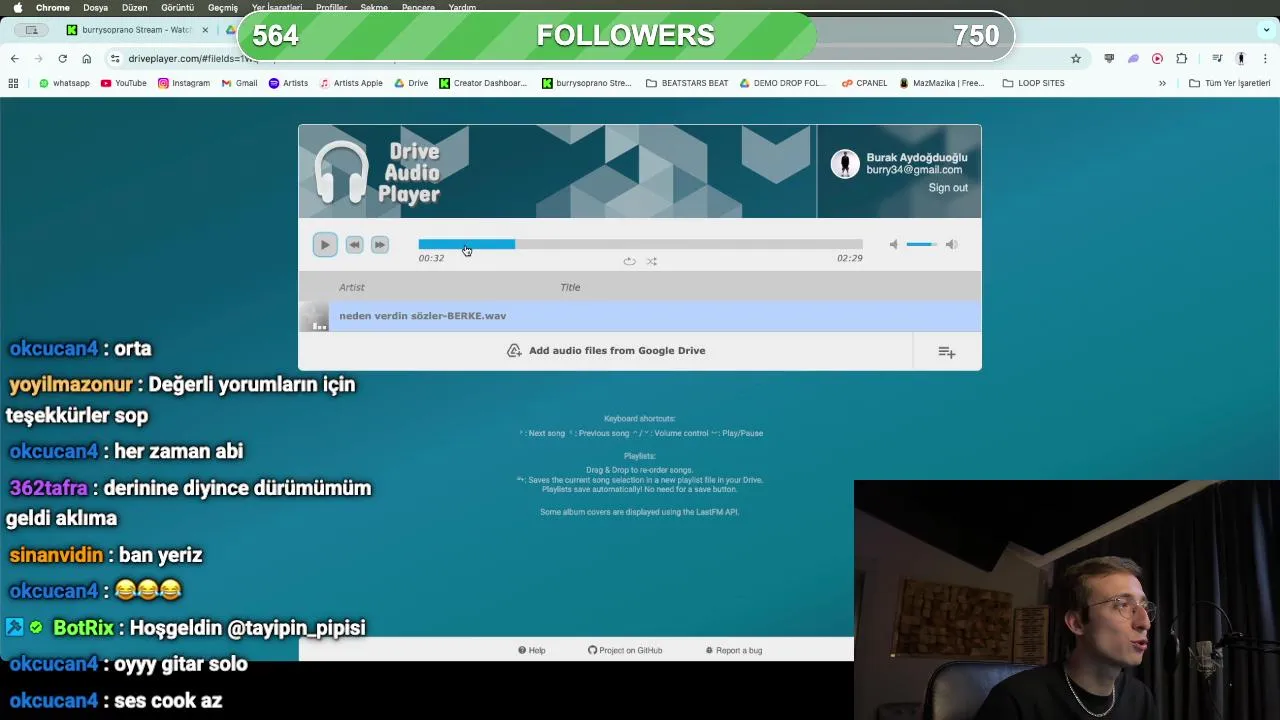Open Project on GitHub link

(x=625, y=650)
